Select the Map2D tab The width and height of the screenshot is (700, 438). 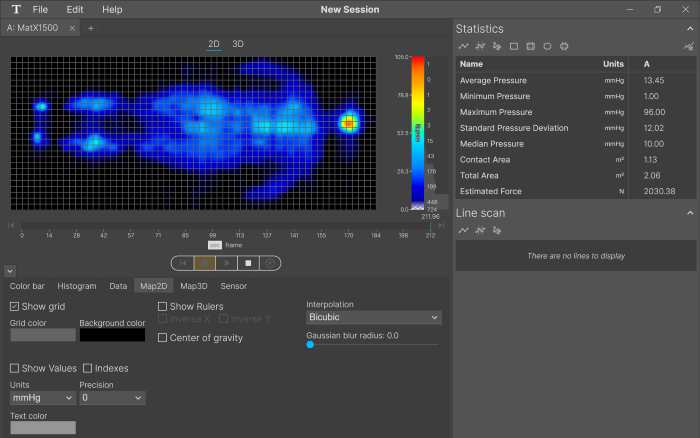click(x=154, y=286)
